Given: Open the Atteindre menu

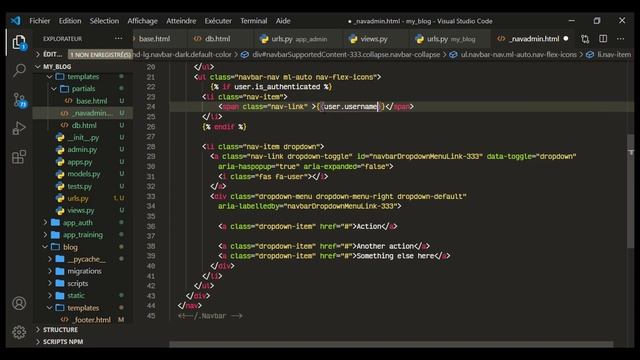Looking at the screenshot, I should 181,21.
